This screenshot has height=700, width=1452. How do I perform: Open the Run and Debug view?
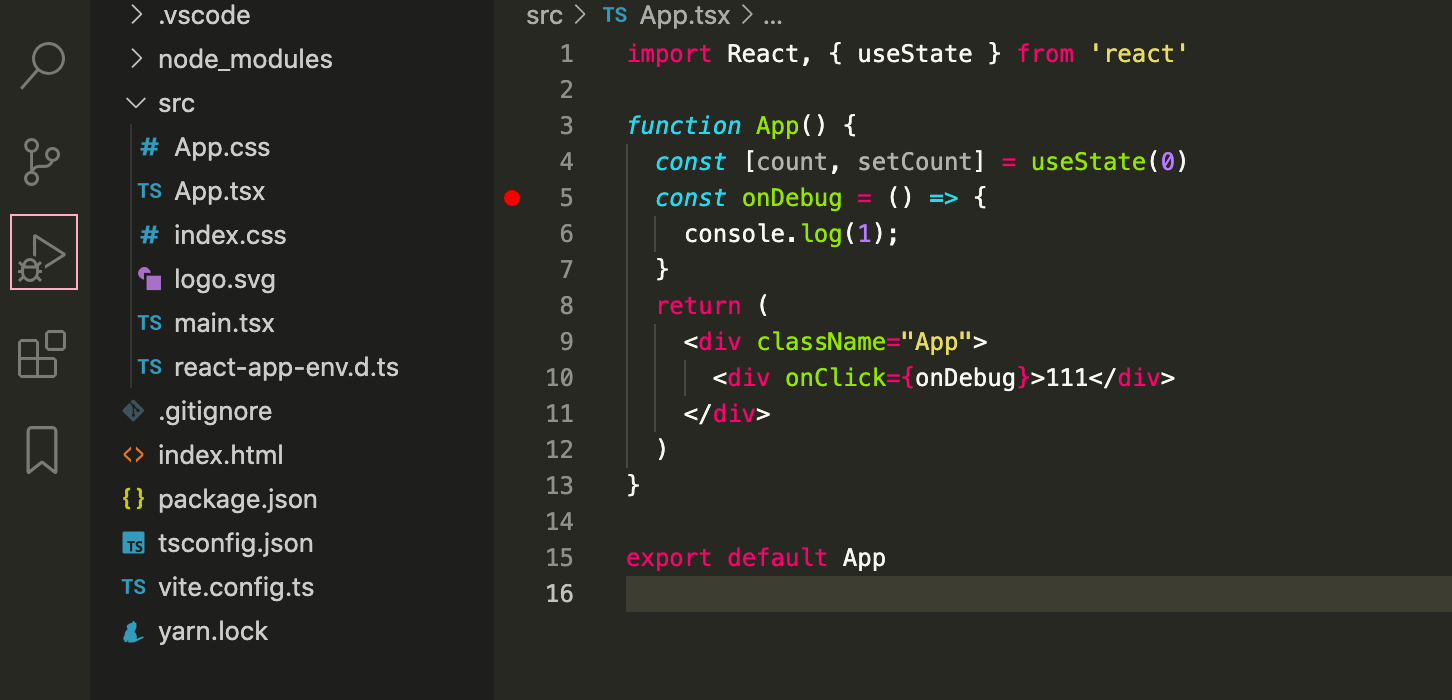[x=43, y=253]
